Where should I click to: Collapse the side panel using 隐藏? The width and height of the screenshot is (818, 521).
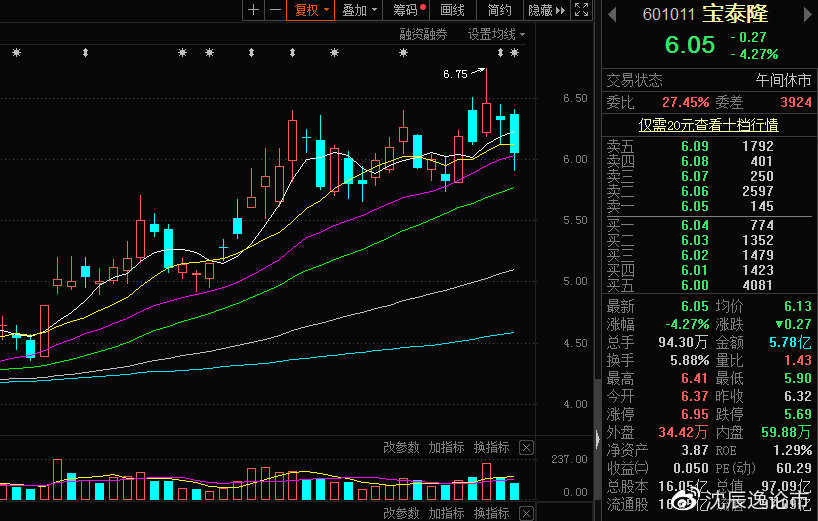pyautogui.click(x=545, y=10)
